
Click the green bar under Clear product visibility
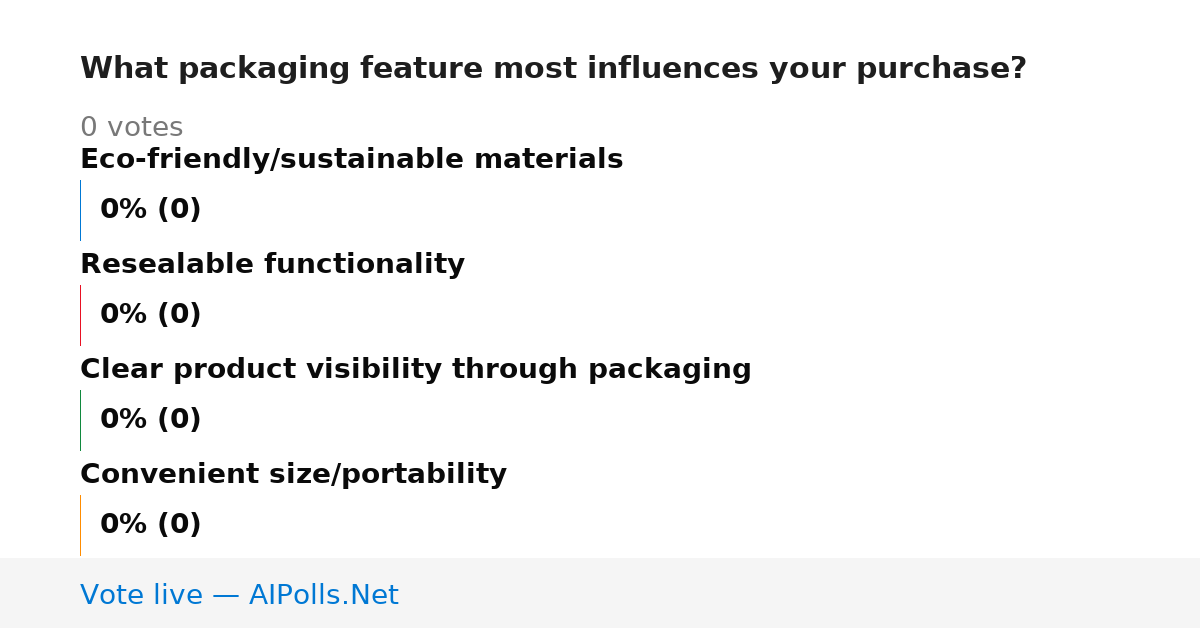point(80,420)
